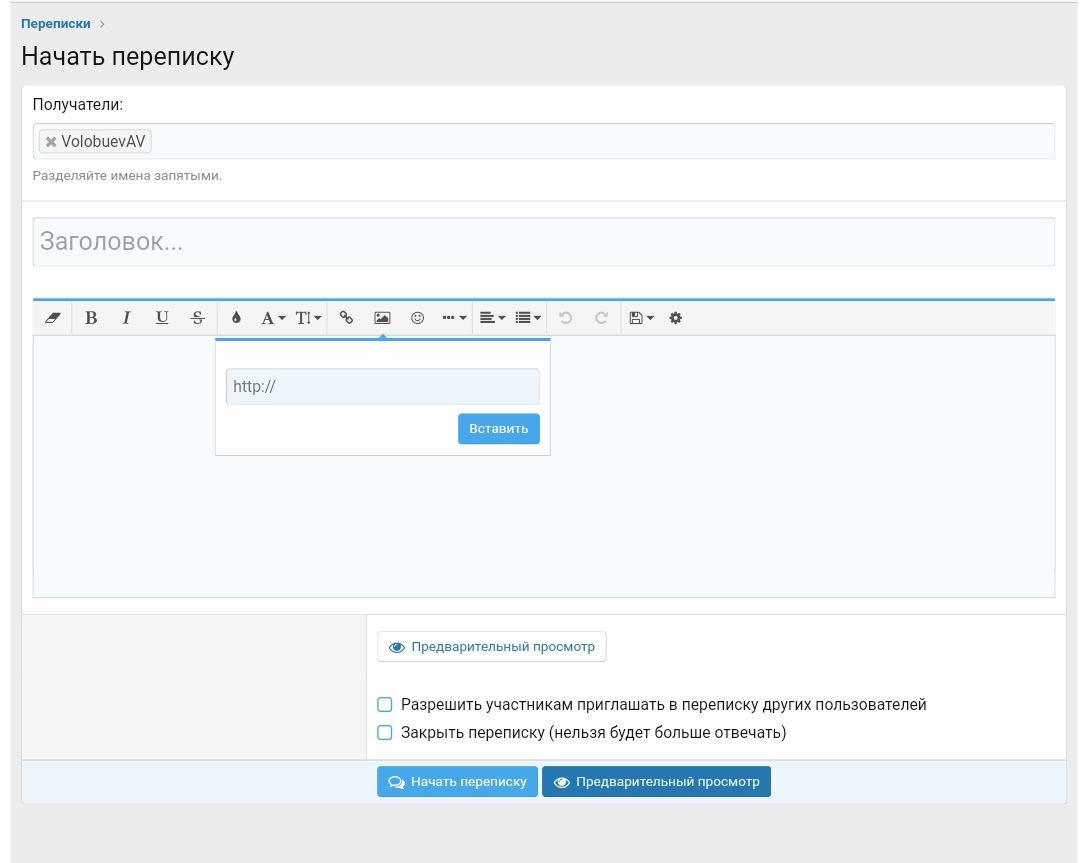Image resolution: width=1080 pixels, height=863 pixels.
Task: Toggle strikethrough formatting
Action: point(198,318)
